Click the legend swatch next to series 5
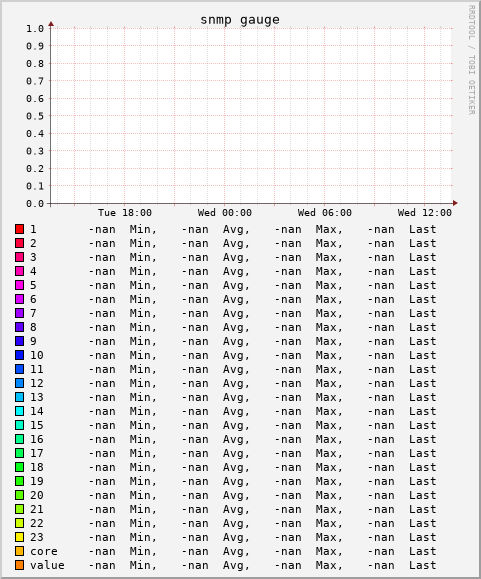481x579 pixels. tap(20, 285)
